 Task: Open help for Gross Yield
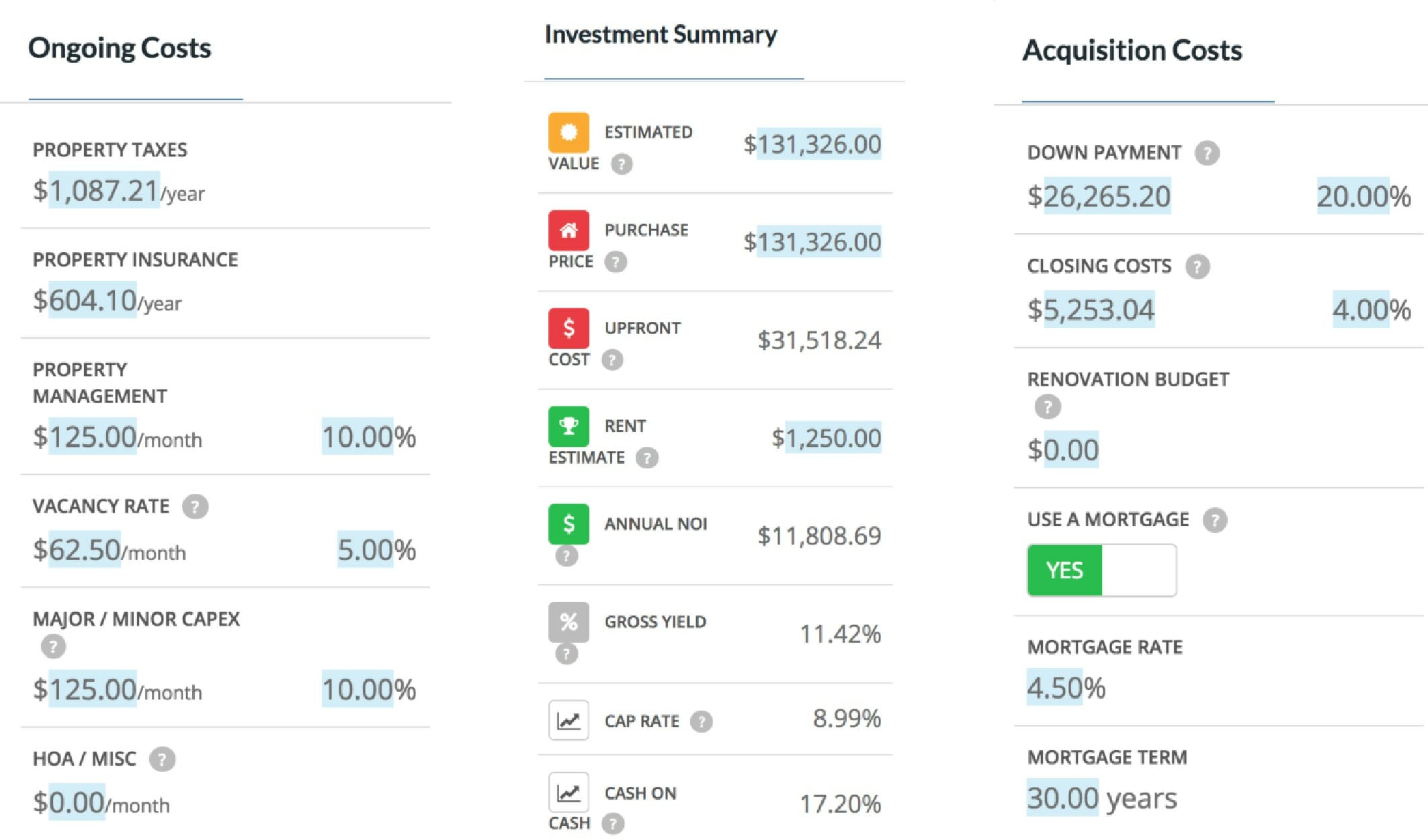tap(566, 654)
